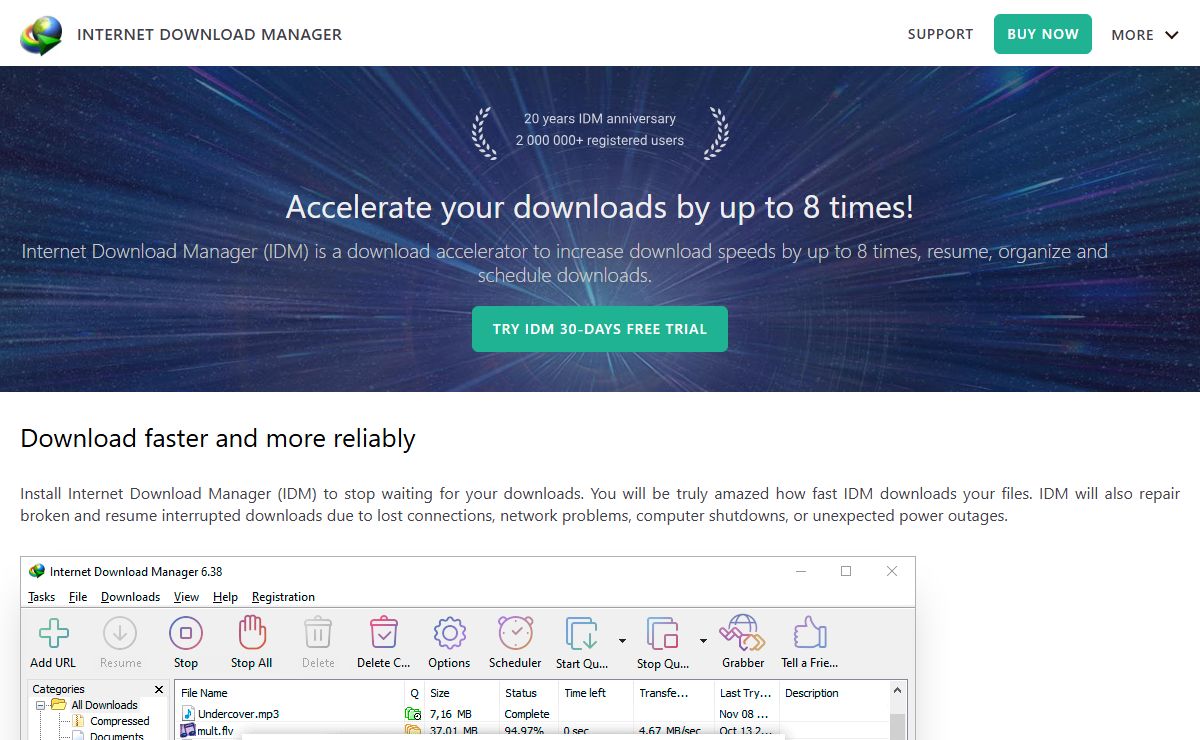1200x740 pixels.
Task: Click the Undercover.mp3 music file icon
Action: click(187, 714)
